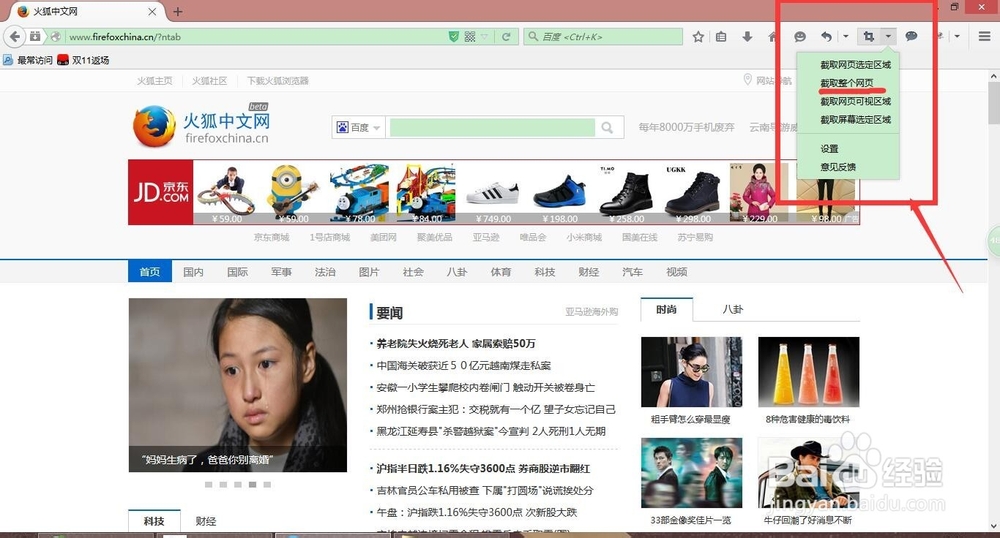
Task: Click the 火狐社区 top link
Action: 210,81
